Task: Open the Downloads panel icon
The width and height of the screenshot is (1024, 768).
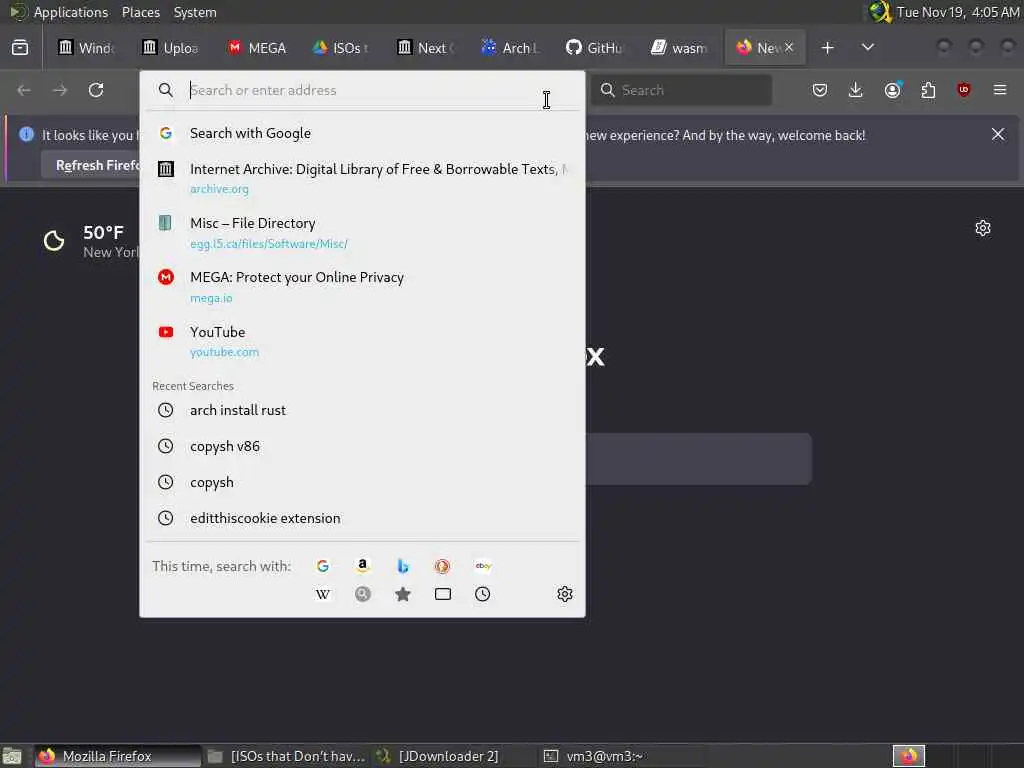Action: pos(856,90)
